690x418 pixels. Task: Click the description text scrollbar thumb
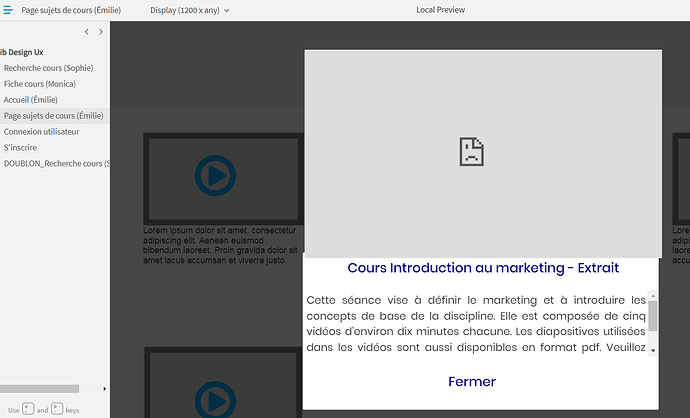point(653,315)
